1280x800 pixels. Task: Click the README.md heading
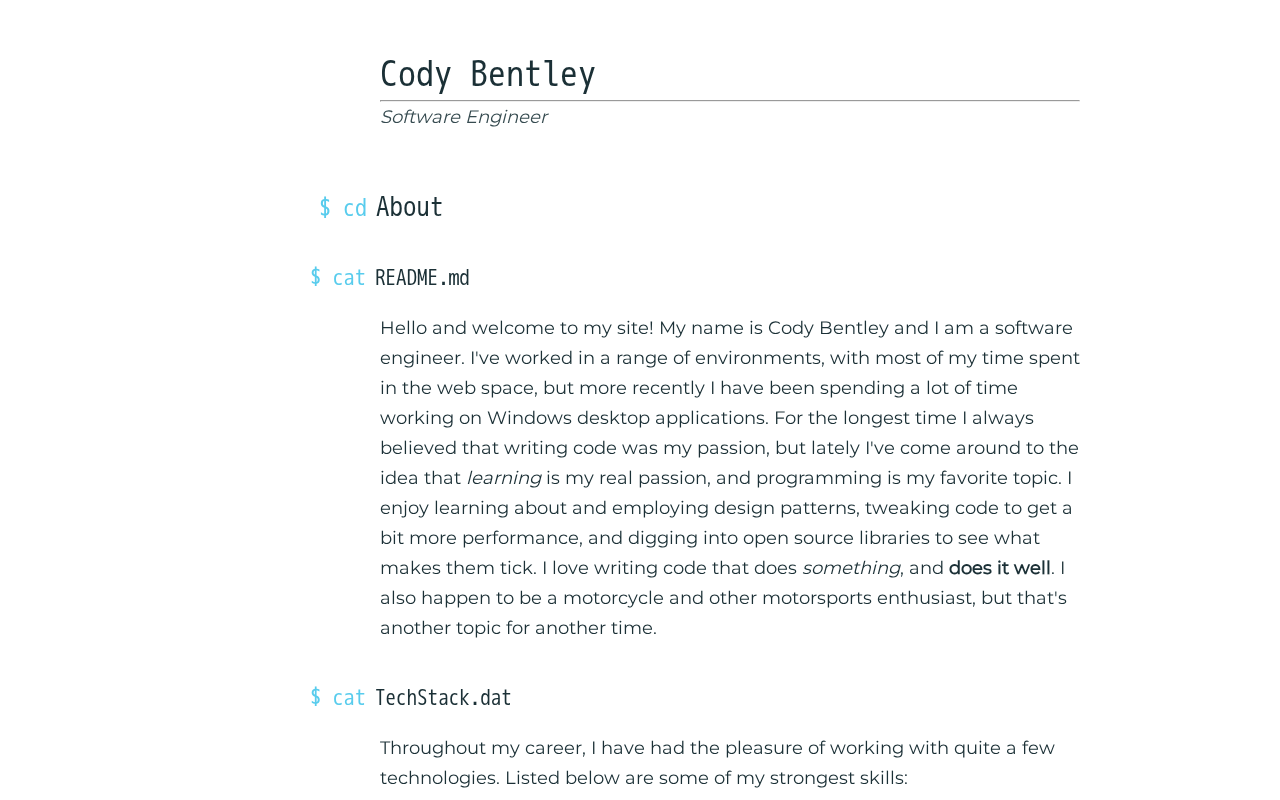pyautogui.click(x=422, y=278)
